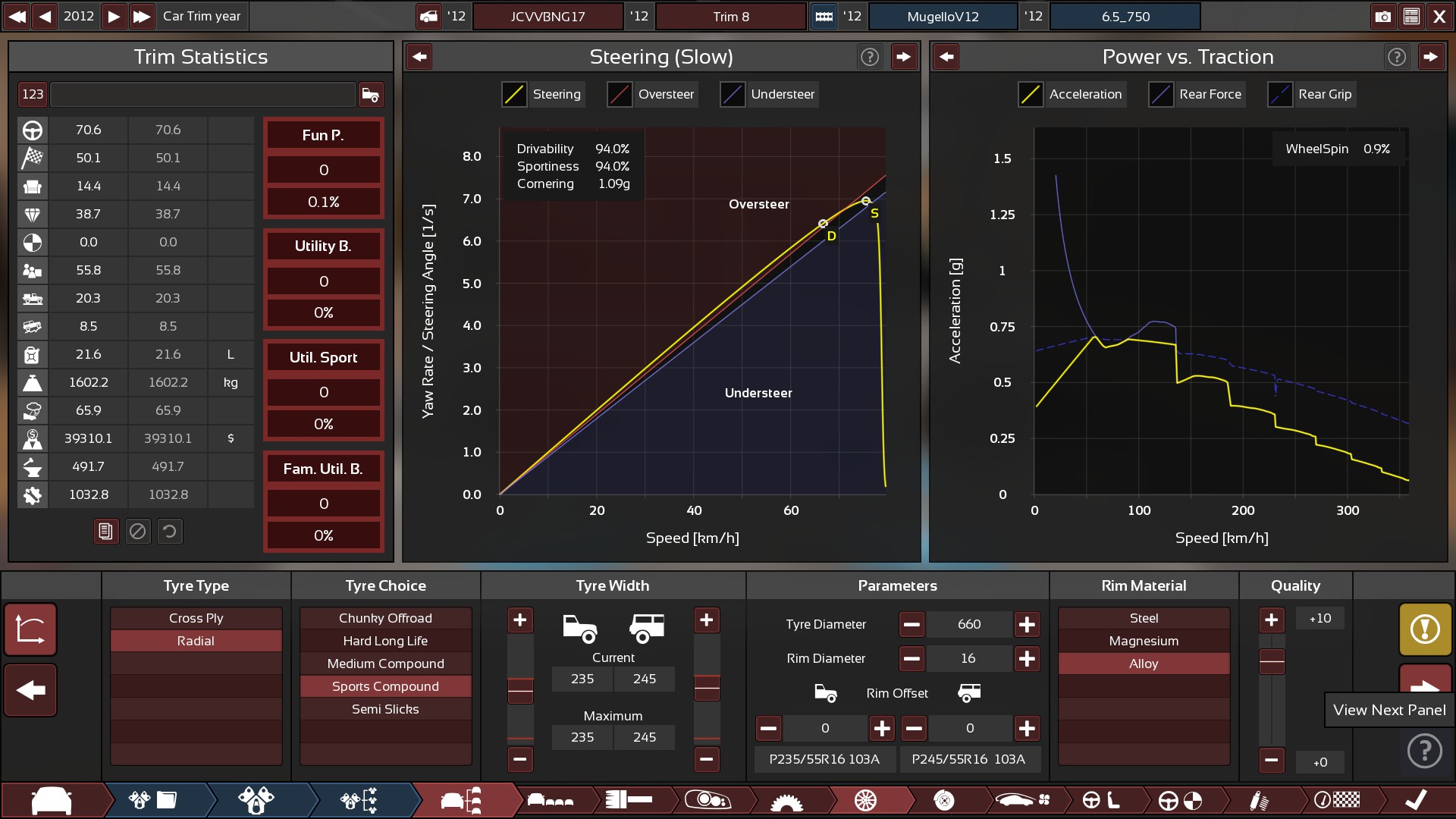Go to next graph from Steering panel
Screen dimensions: 1456x819
click(x=903, y=57)
